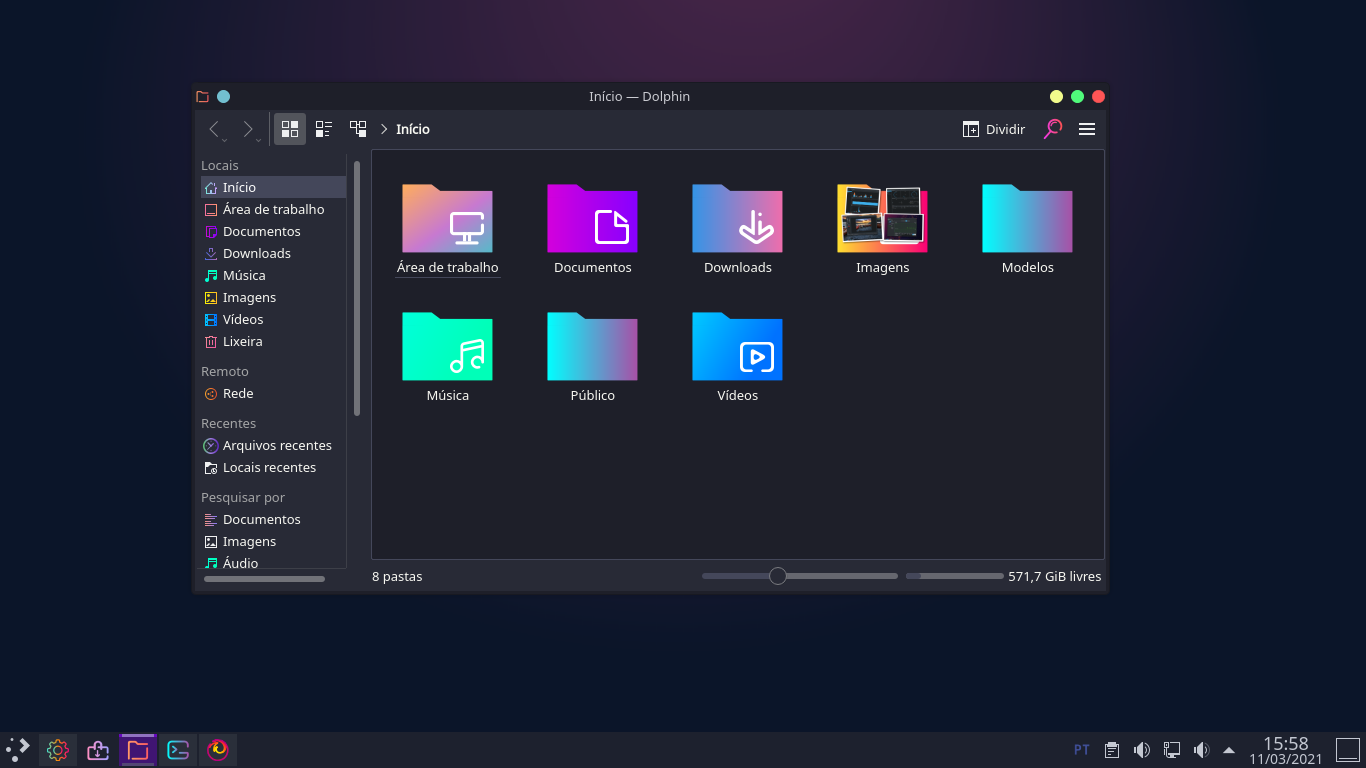Click the forward navigation arrow
The width and height of the screenshot is (1366, 768).
[x=248, y=129]
